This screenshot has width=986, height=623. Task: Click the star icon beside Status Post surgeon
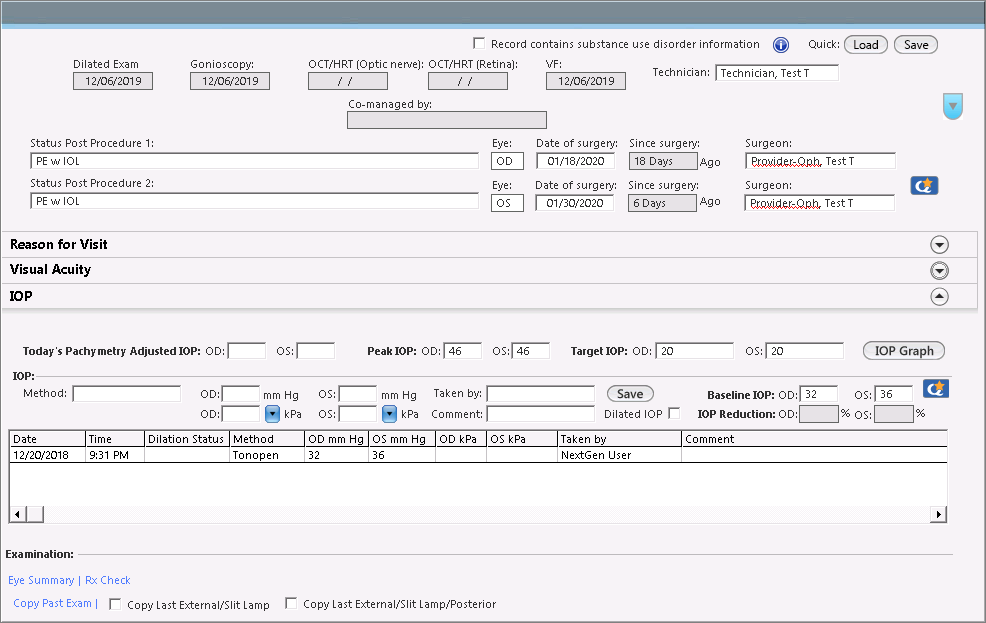pyautogui.click(x=924, y=185)
